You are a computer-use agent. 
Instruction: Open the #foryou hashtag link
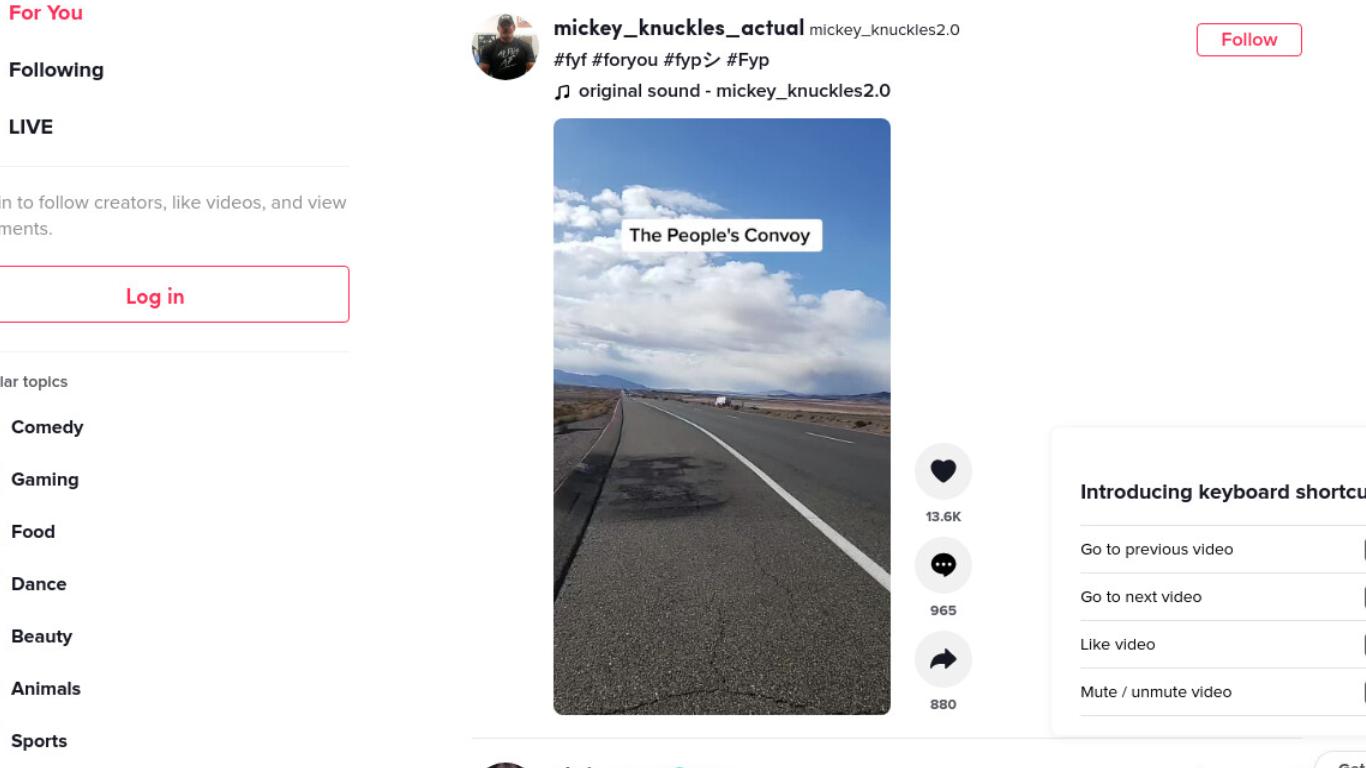(625, 60)
